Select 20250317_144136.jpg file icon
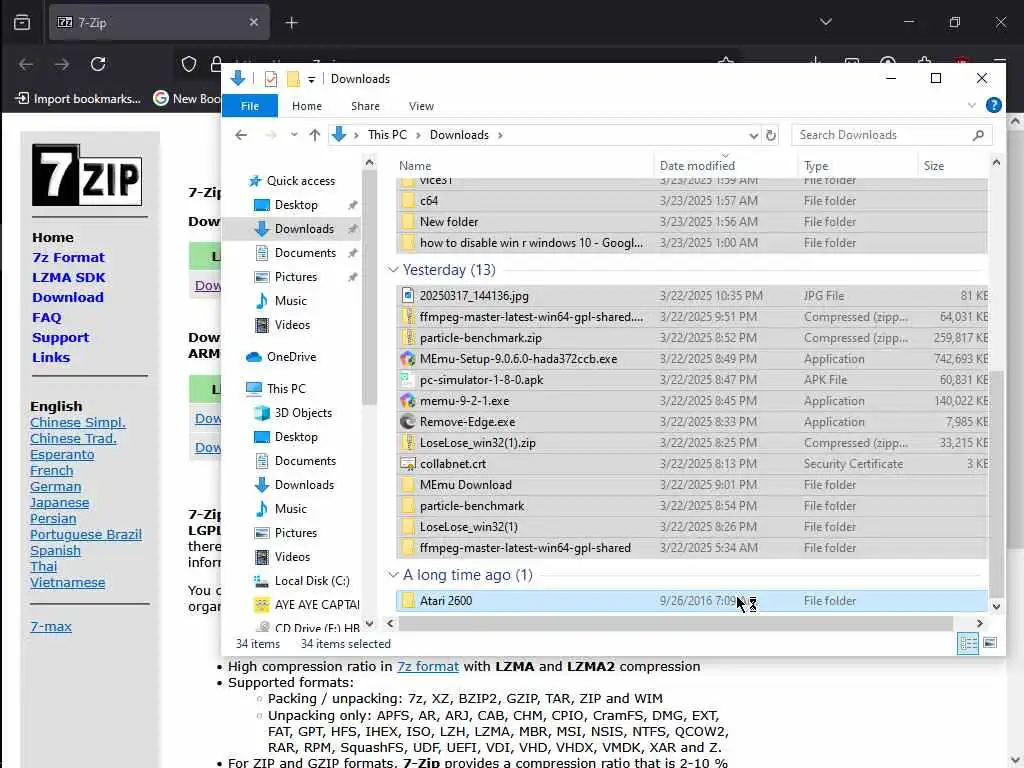The width and height of the screenshot is (1024, 768). pos(408,296)
